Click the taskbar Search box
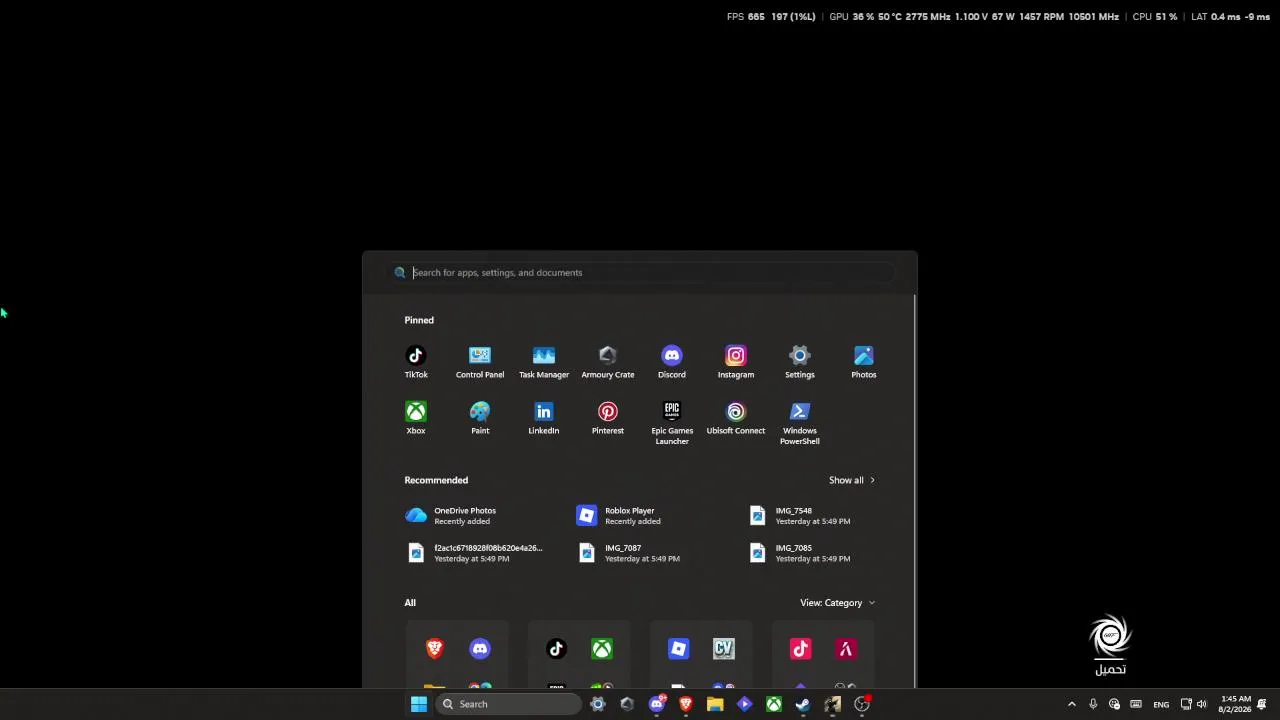1280x720 pixels. pos(509,704)
